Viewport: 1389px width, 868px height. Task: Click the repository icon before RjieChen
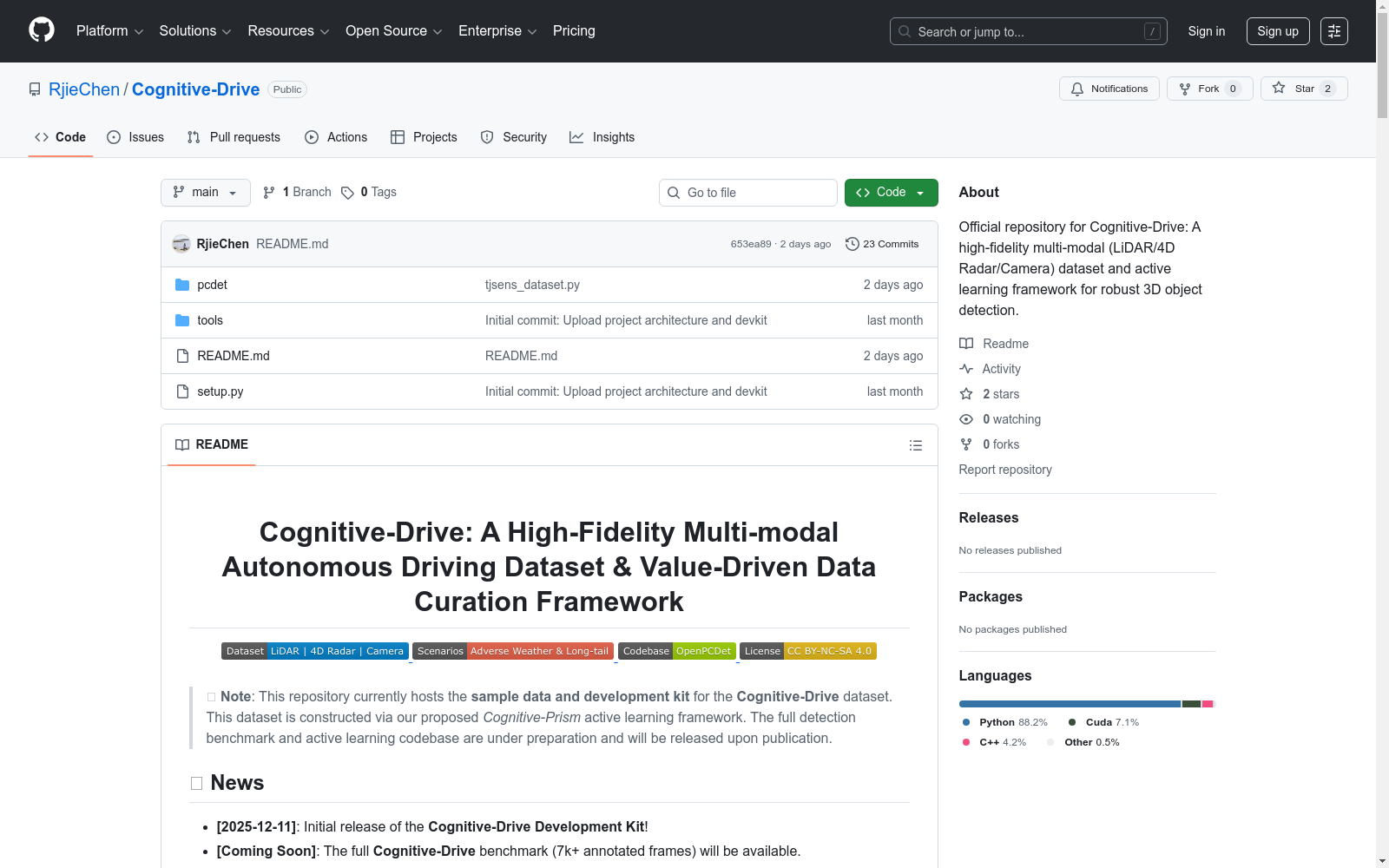click(35, 89)
